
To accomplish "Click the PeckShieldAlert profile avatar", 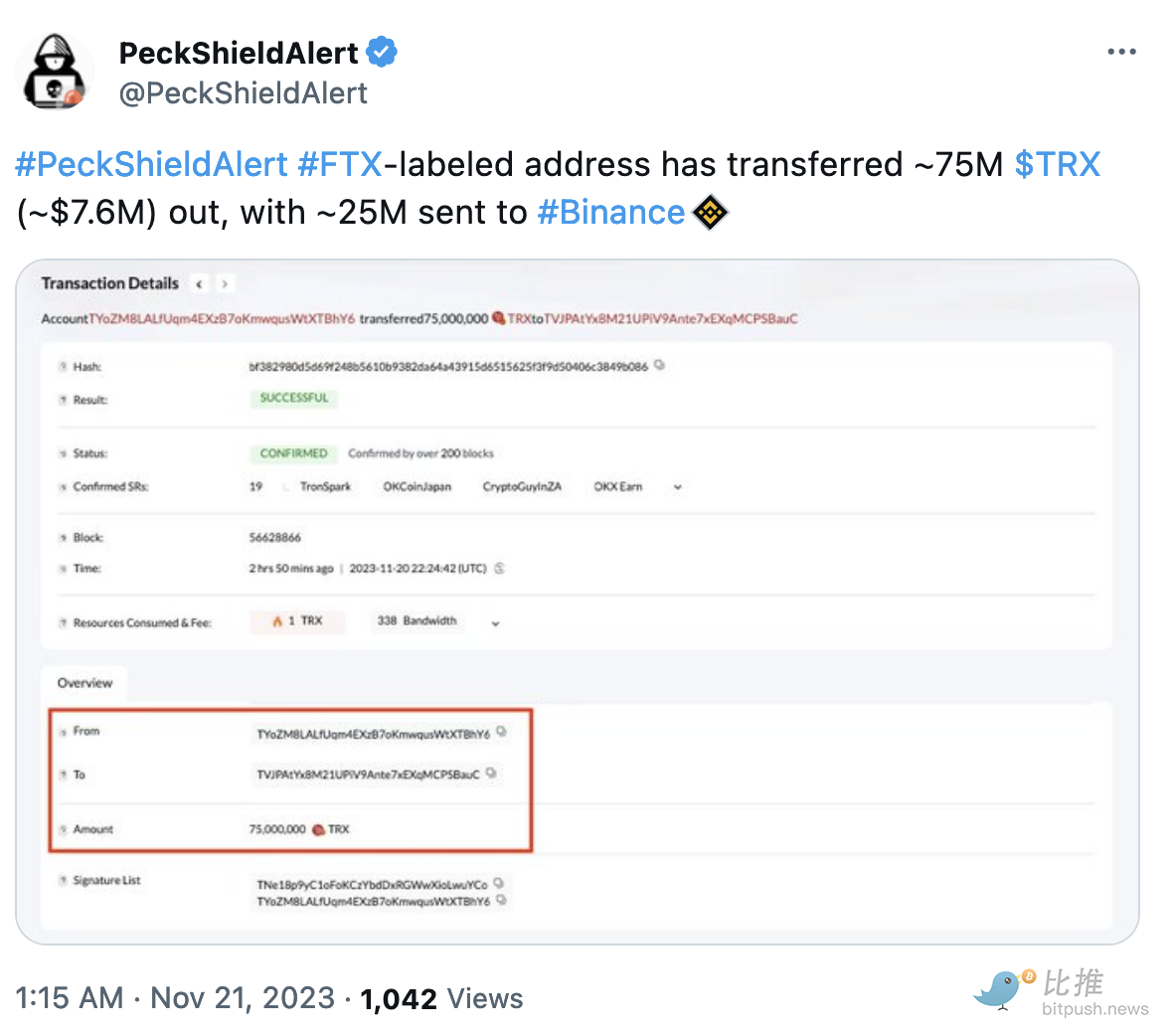I will point(55,73).
